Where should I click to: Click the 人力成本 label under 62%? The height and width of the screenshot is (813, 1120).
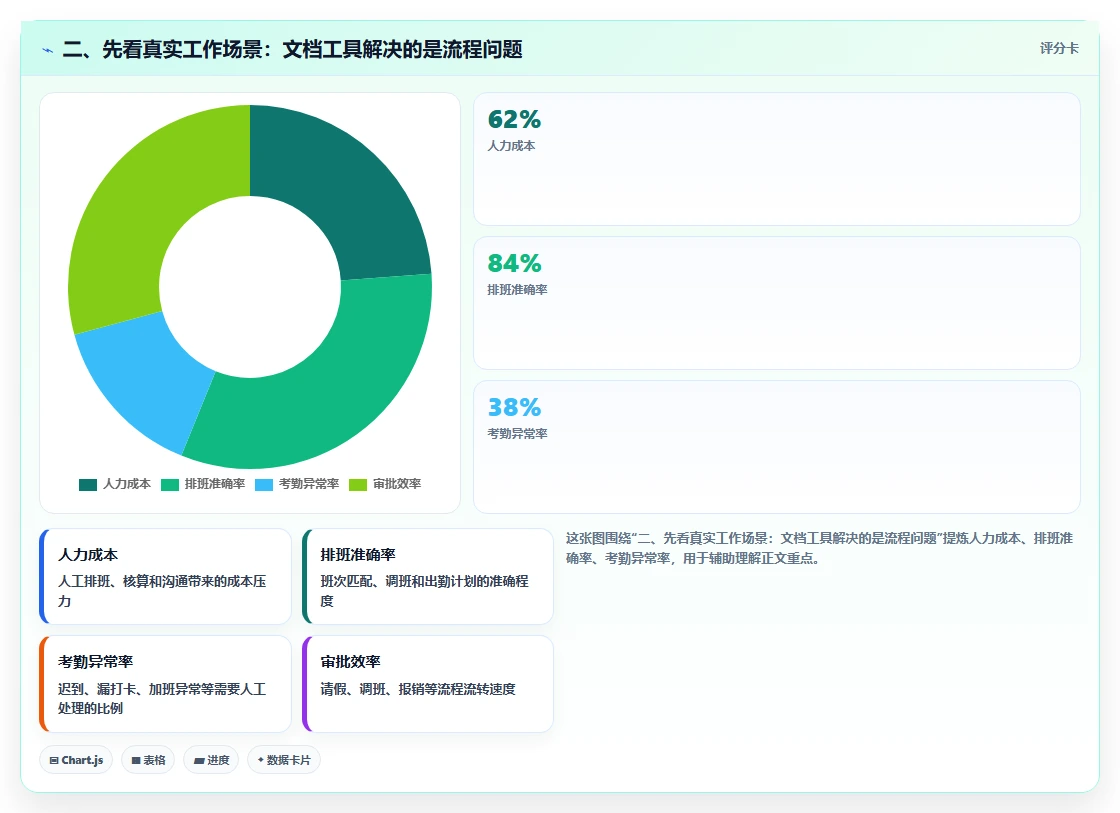pos(511,146)
